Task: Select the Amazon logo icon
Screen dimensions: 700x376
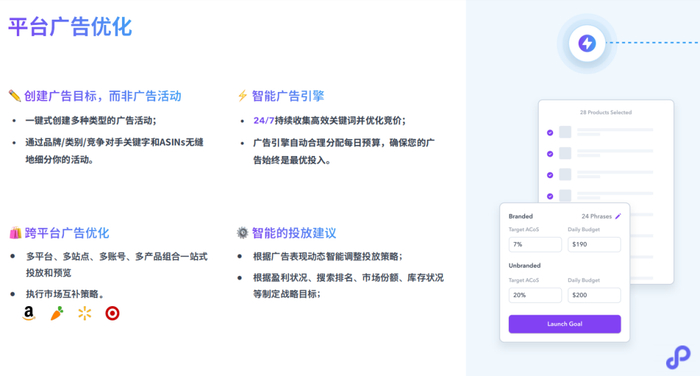Action: pos(29,313)
